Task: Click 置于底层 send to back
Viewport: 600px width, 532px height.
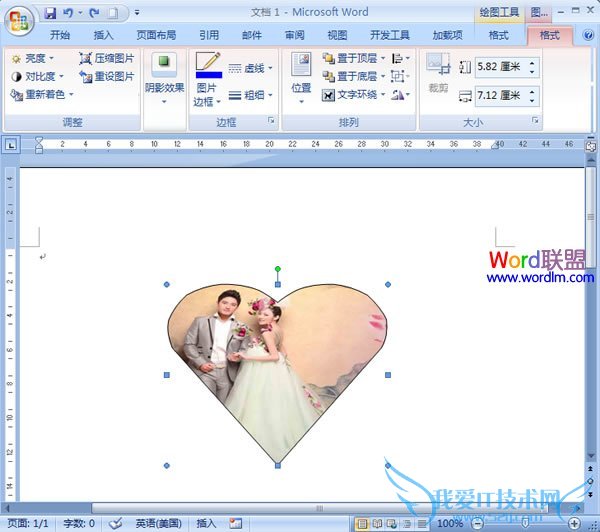Action: pos(350,77)
